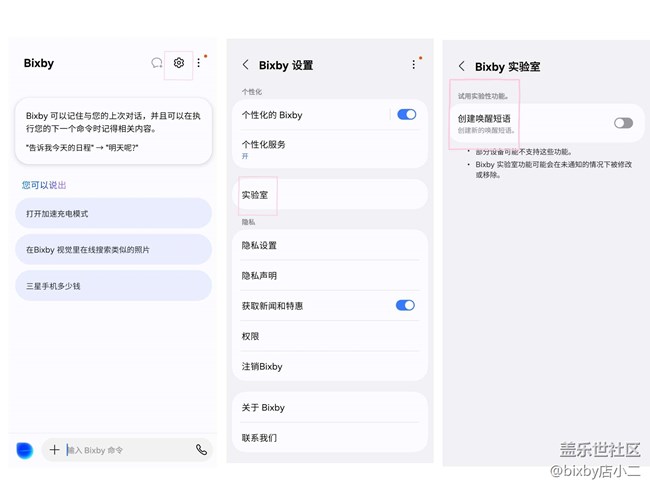Enable 创建唤醒短语 switch
This screenshot has height=488, width=650.
[x=623, y=123]
